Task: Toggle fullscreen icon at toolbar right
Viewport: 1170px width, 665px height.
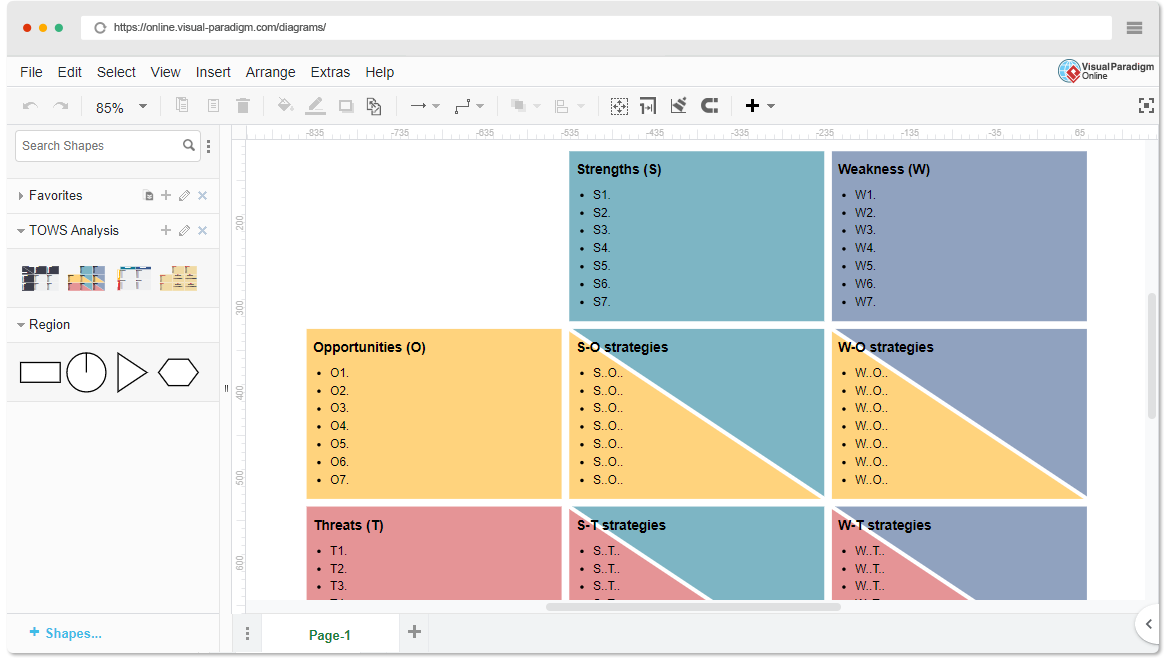Action: pyautogui.click(x=1146, y=106)
